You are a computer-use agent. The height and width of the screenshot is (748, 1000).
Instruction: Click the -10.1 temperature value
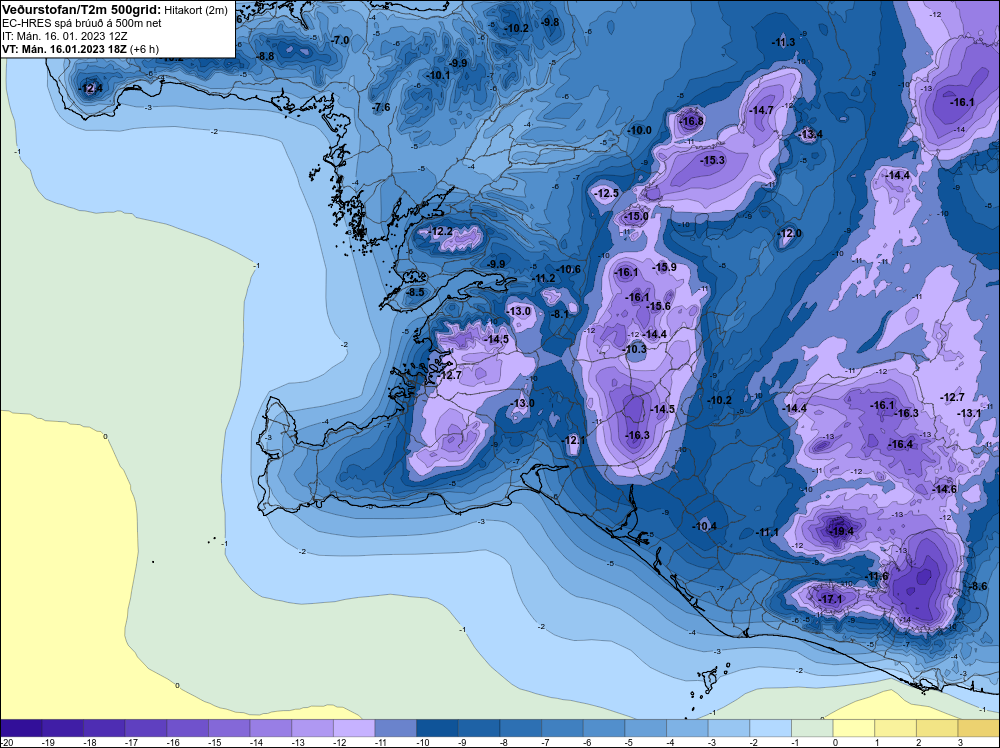[x=438, y=75]
